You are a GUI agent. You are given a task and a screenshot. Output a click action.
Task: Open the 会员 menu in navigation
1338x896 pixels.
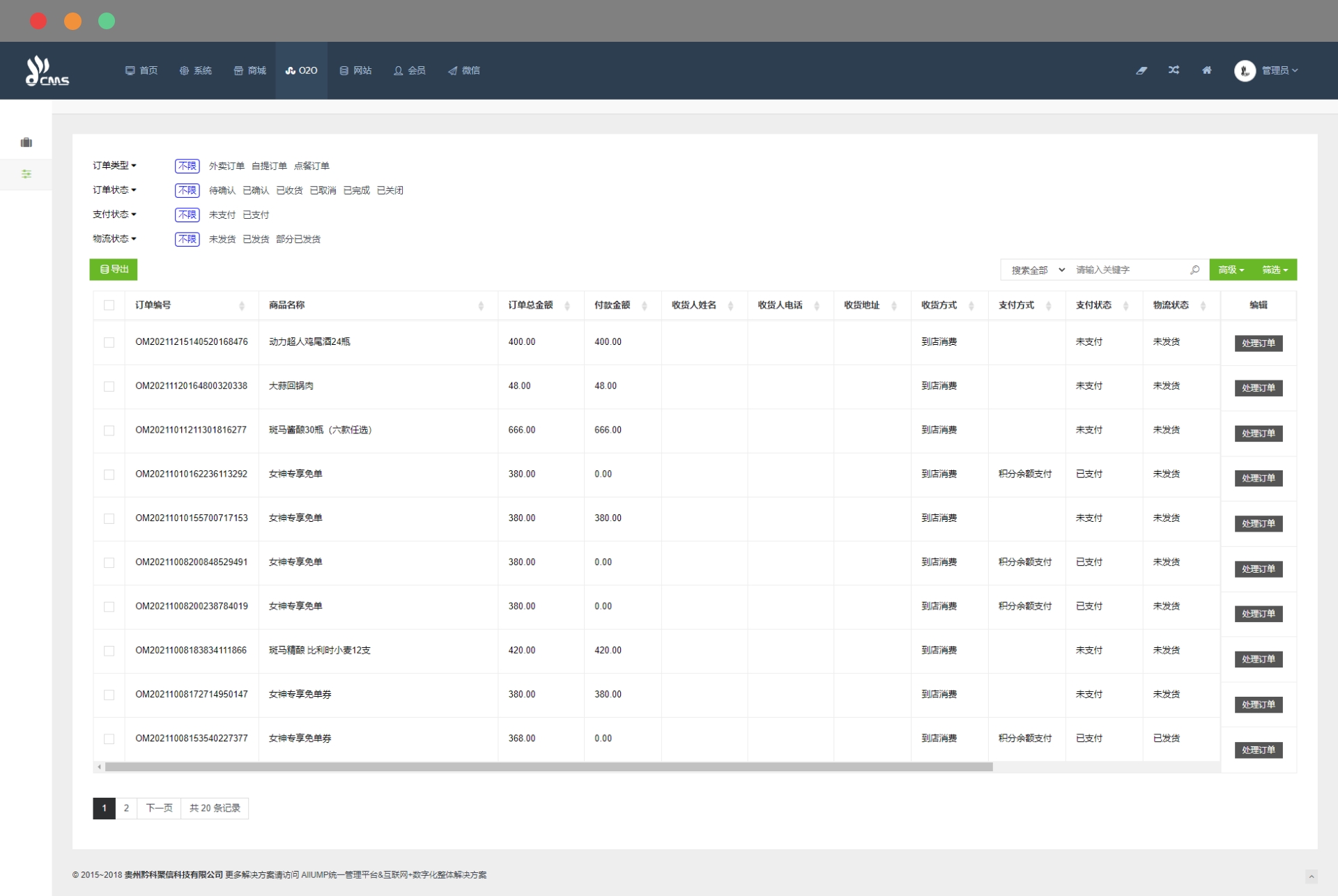tap(410, 70)
